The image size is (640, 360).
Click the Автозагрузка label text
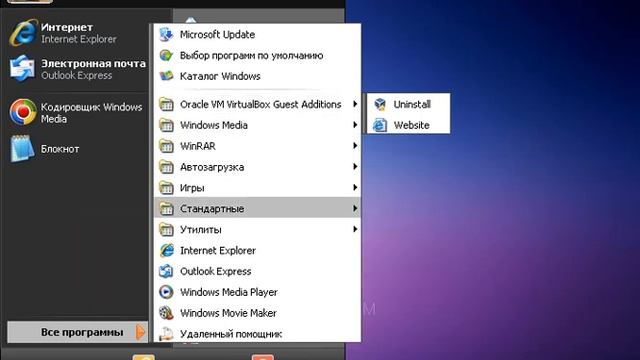click(x=212, y=167)
